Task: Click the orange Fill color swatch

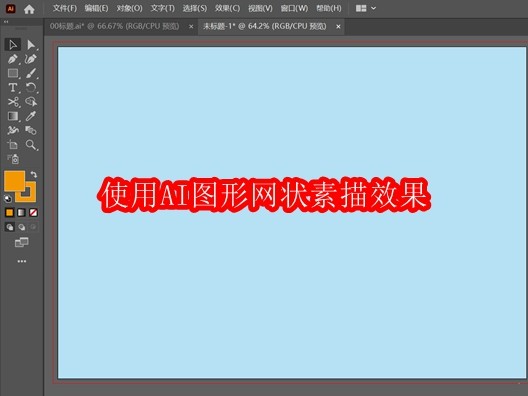Action: [x=14, y=181]
